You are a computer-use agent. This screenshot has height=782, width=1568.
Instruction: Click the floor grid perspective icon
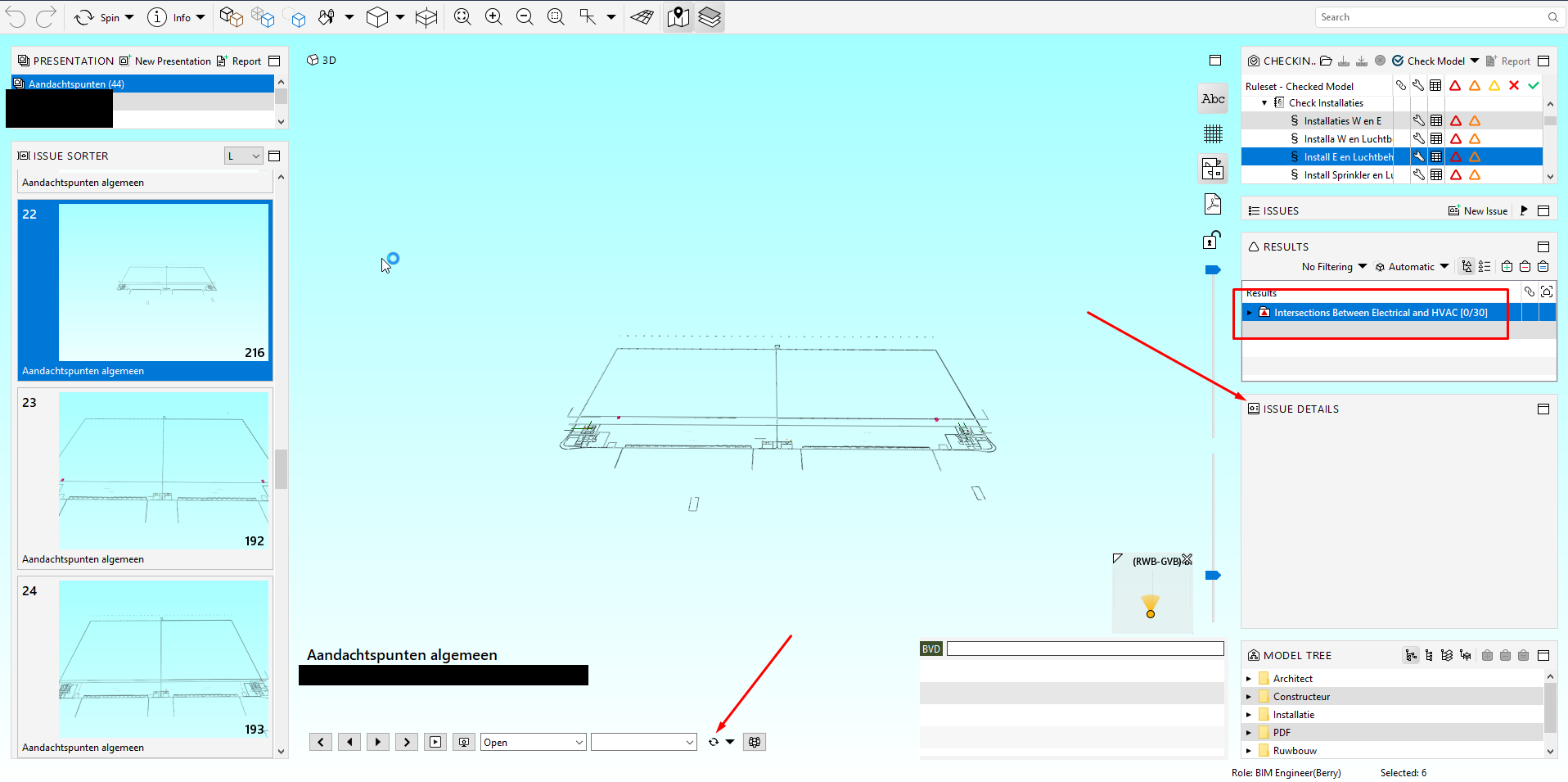(642, 17)
